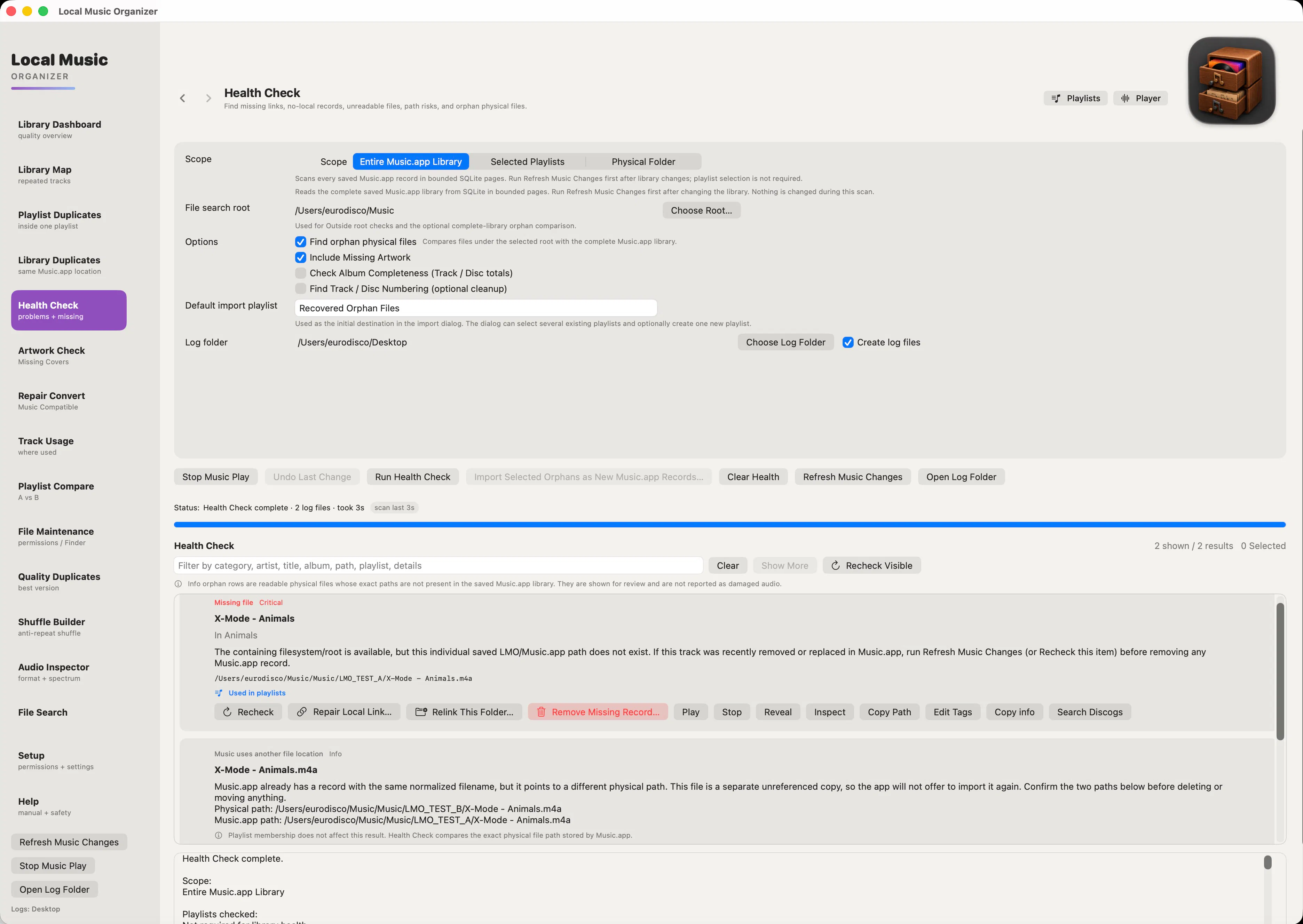
Task: Click Search Discogs for the X-Mode track
Action: 1090,712
